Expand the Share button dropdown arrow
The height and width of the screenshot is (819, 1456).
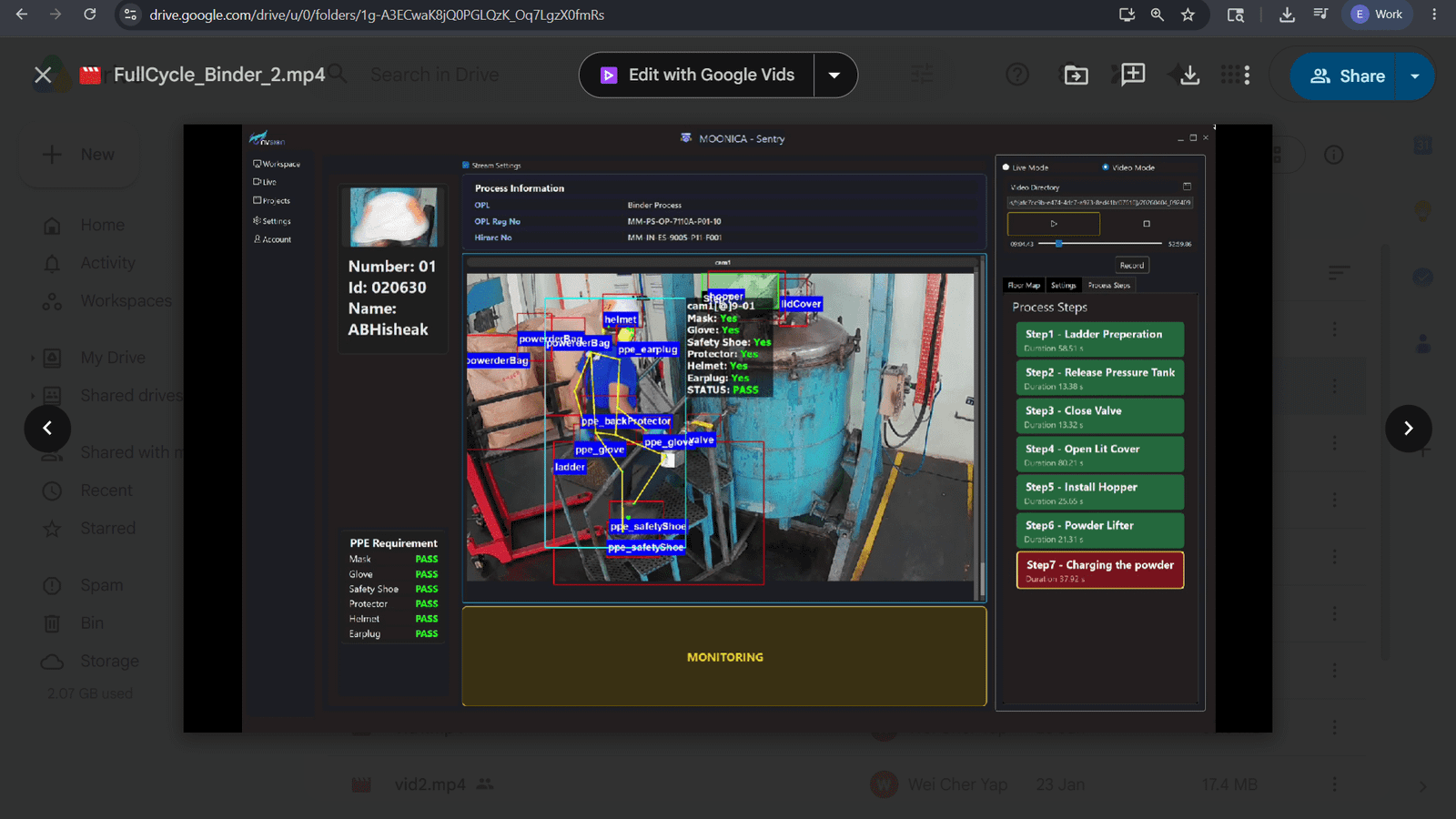(x=1415, y=76)
